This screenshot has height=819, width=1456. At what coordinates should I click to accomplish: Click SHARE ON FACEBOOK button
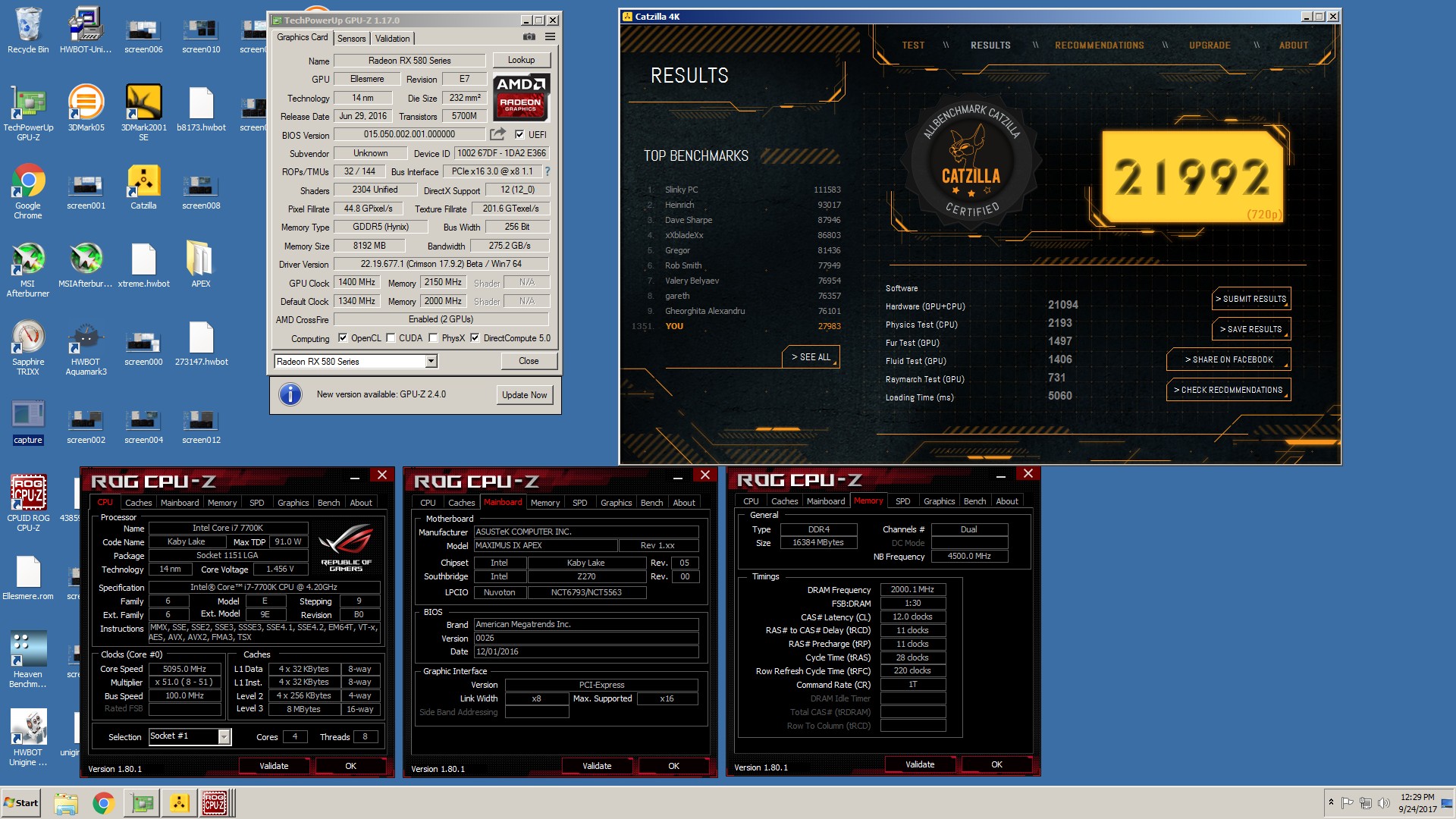tap(1228, 359)
